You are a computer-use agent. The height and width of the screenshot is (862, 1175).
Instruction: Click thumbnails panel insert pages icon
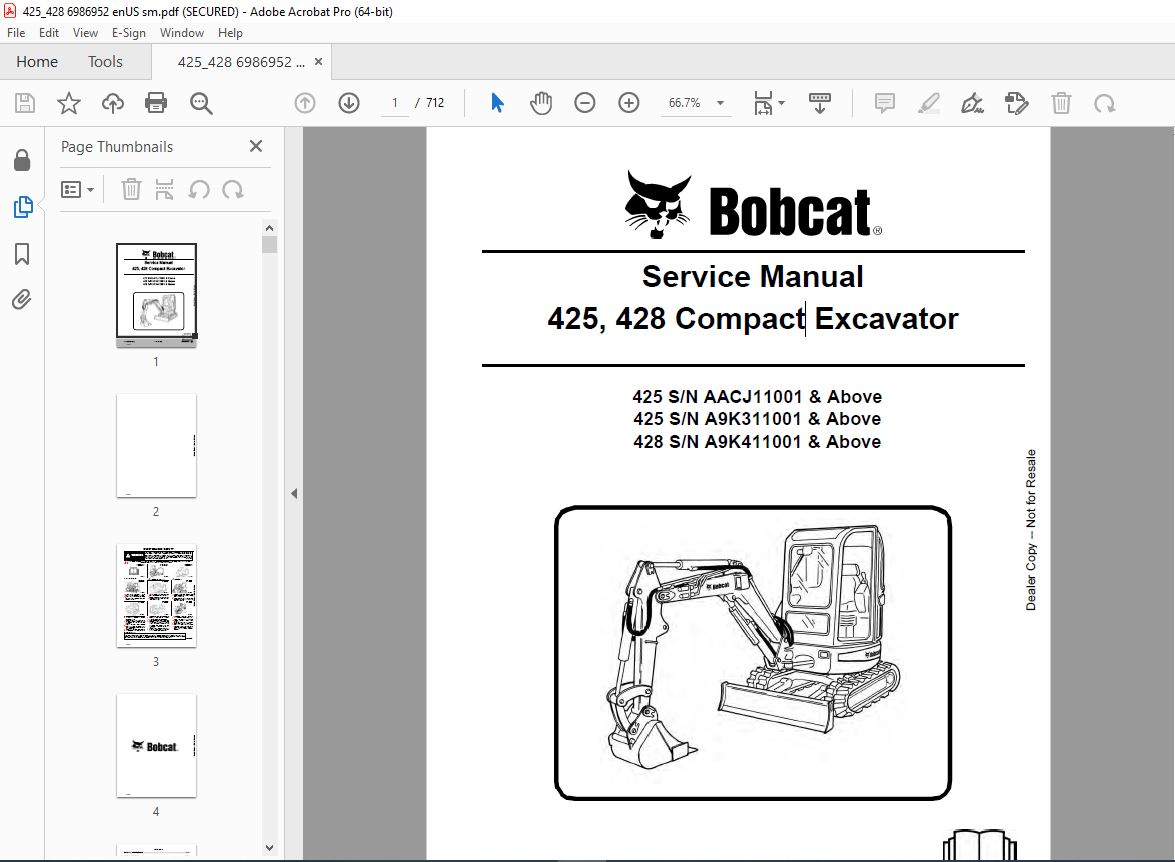[164, 190]
